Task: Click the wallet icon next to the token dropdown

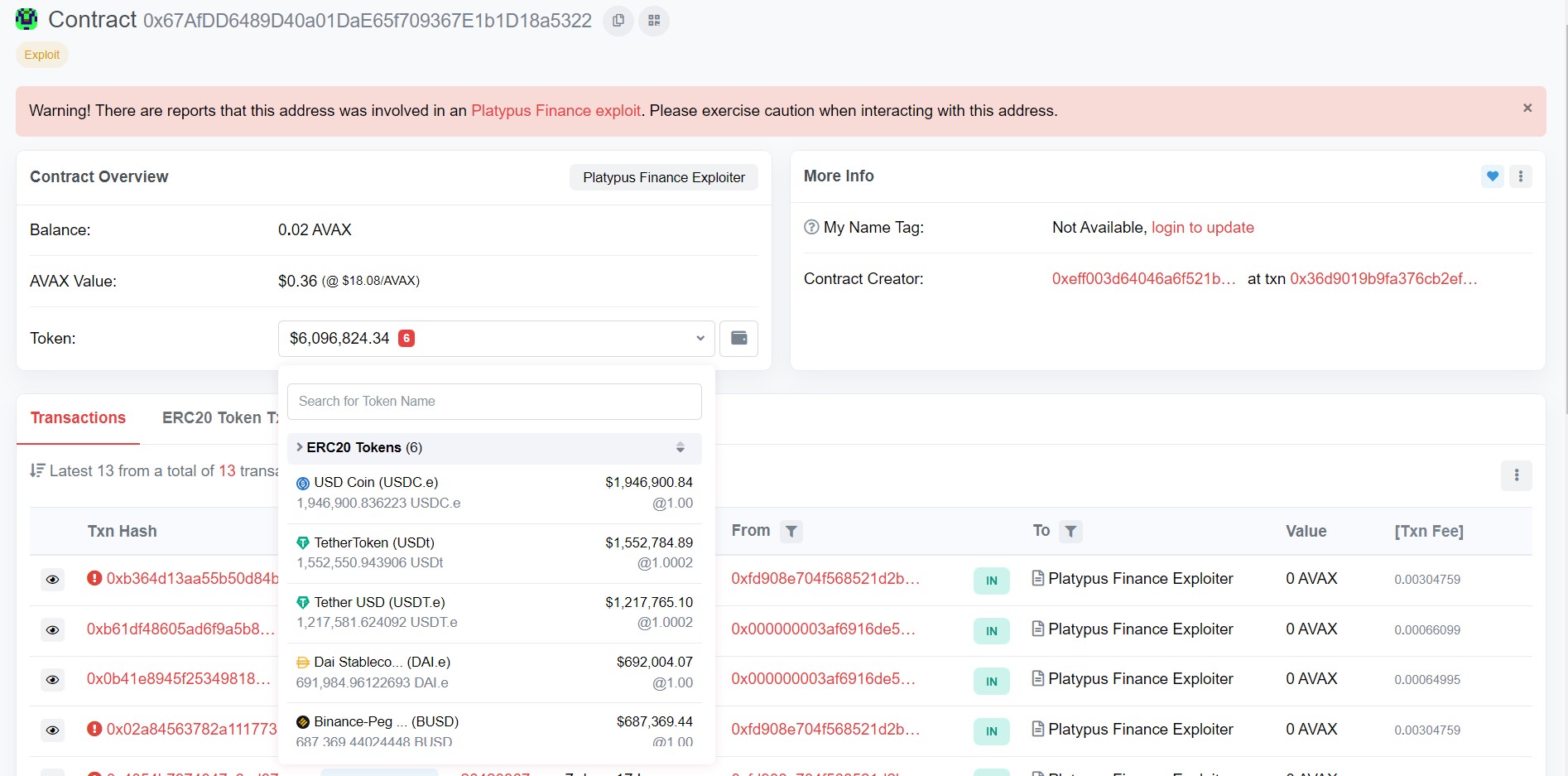Action: pos(738,338)
